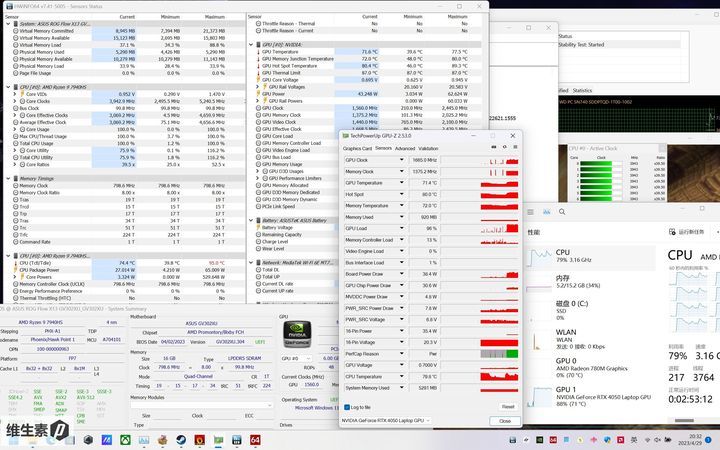Click GPU Power lightning icon in HWiNFO

point(259,94)
